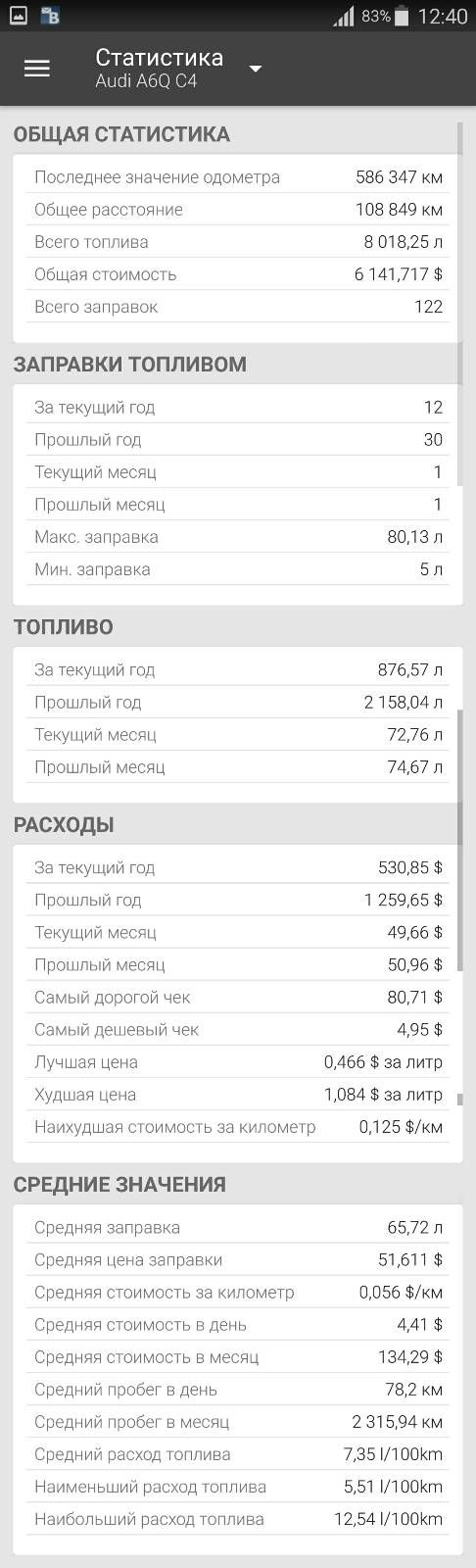Tap the Средний расход топлива row
The height and width of the screenshot is (1568, 476).
(238, 1454)
